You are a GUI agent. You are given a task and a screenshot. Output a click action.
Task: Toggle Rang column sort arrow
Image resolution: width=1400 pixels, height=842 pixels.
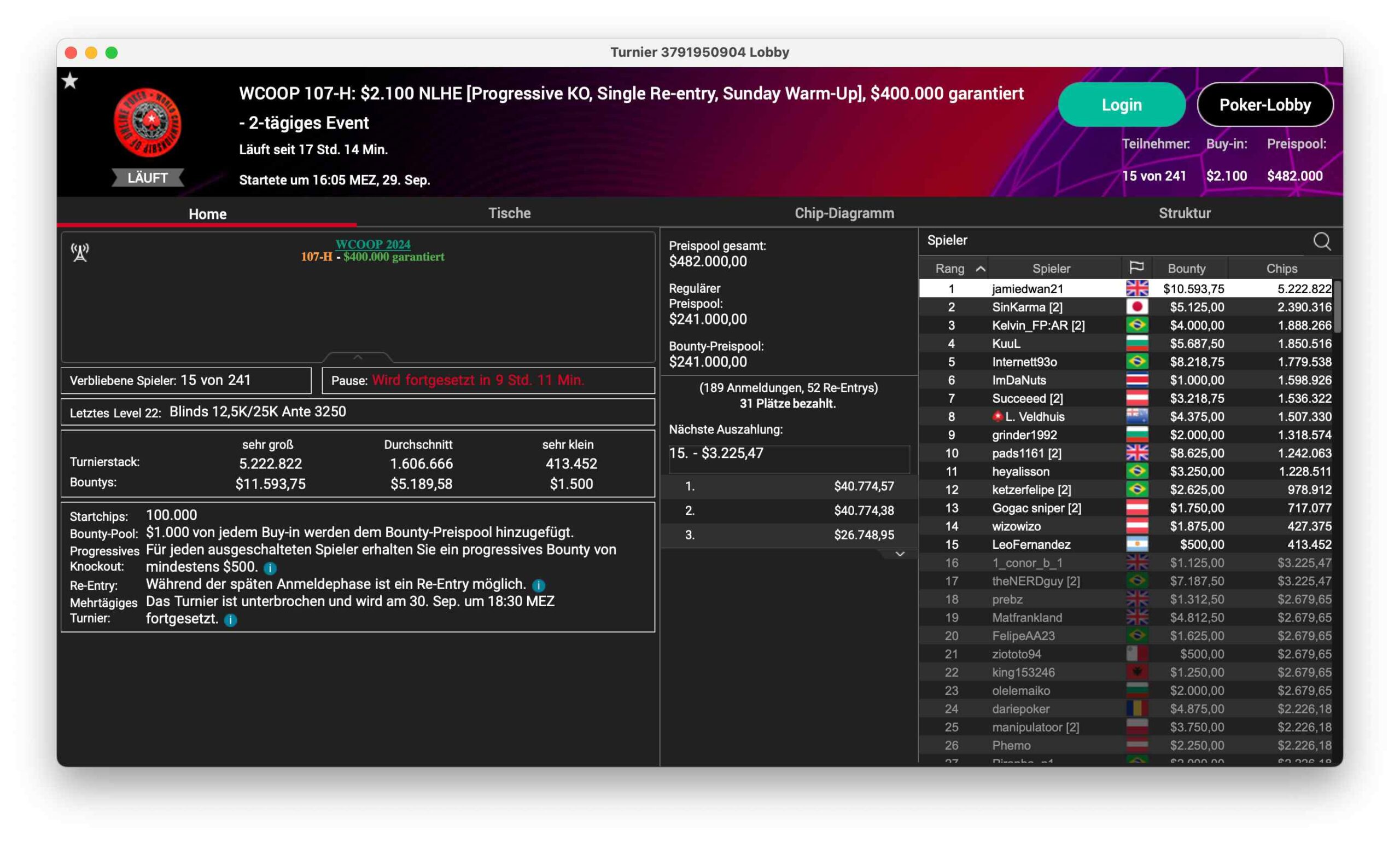[x=981, y=269]
